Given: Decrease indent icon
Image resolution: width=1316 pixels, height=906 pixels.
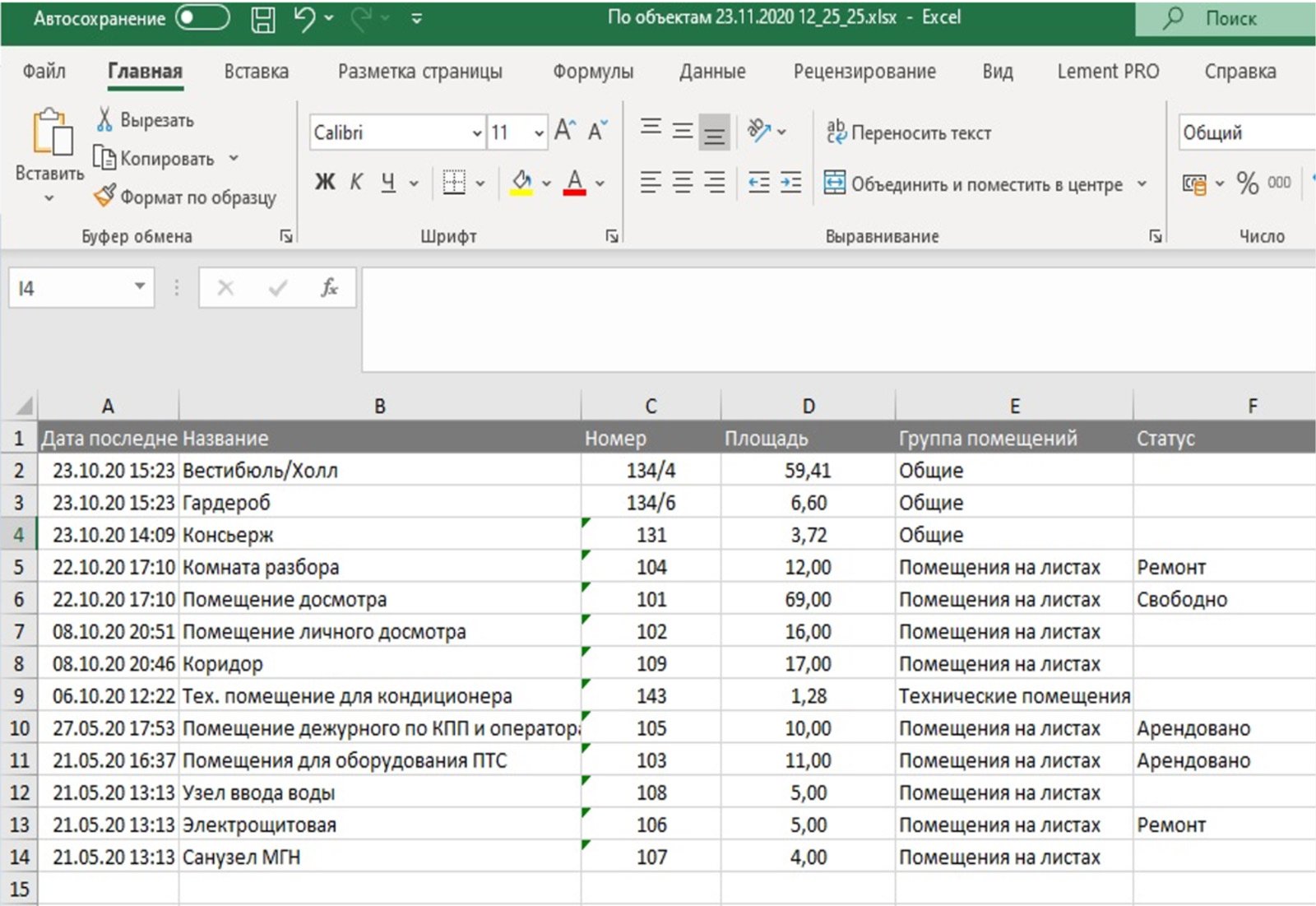Looking at the screenshot, I should 758,182.
